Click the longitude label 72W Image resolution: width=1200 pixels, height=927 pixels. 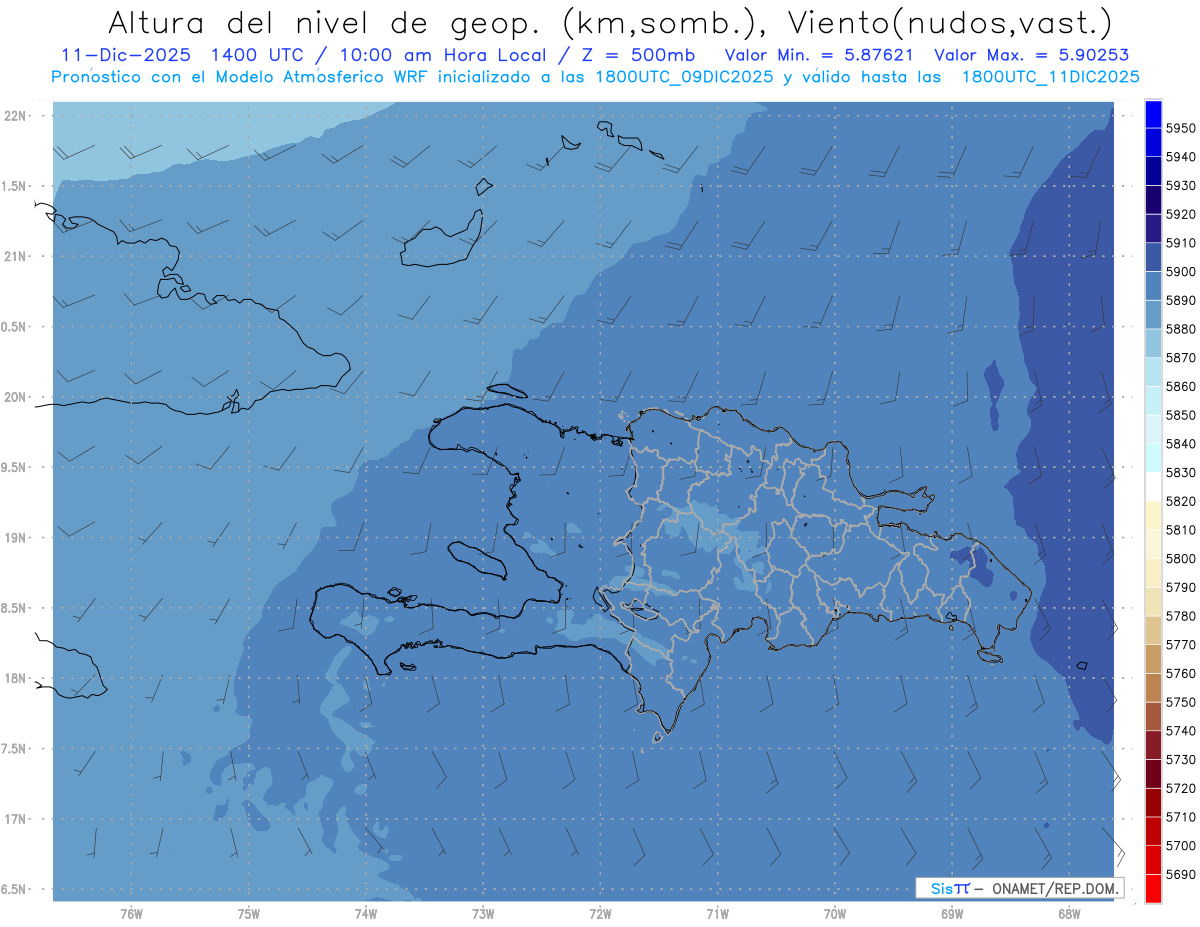(600, 914)
